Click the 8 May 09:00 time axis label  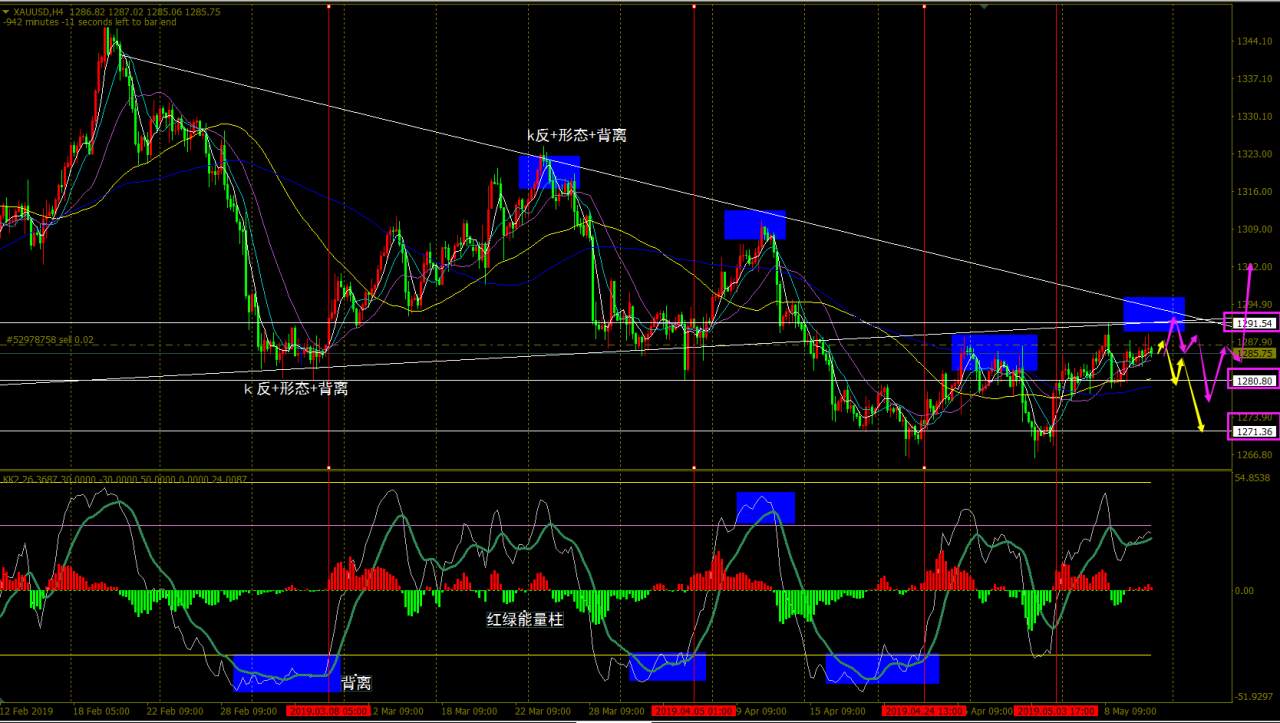1130,711
